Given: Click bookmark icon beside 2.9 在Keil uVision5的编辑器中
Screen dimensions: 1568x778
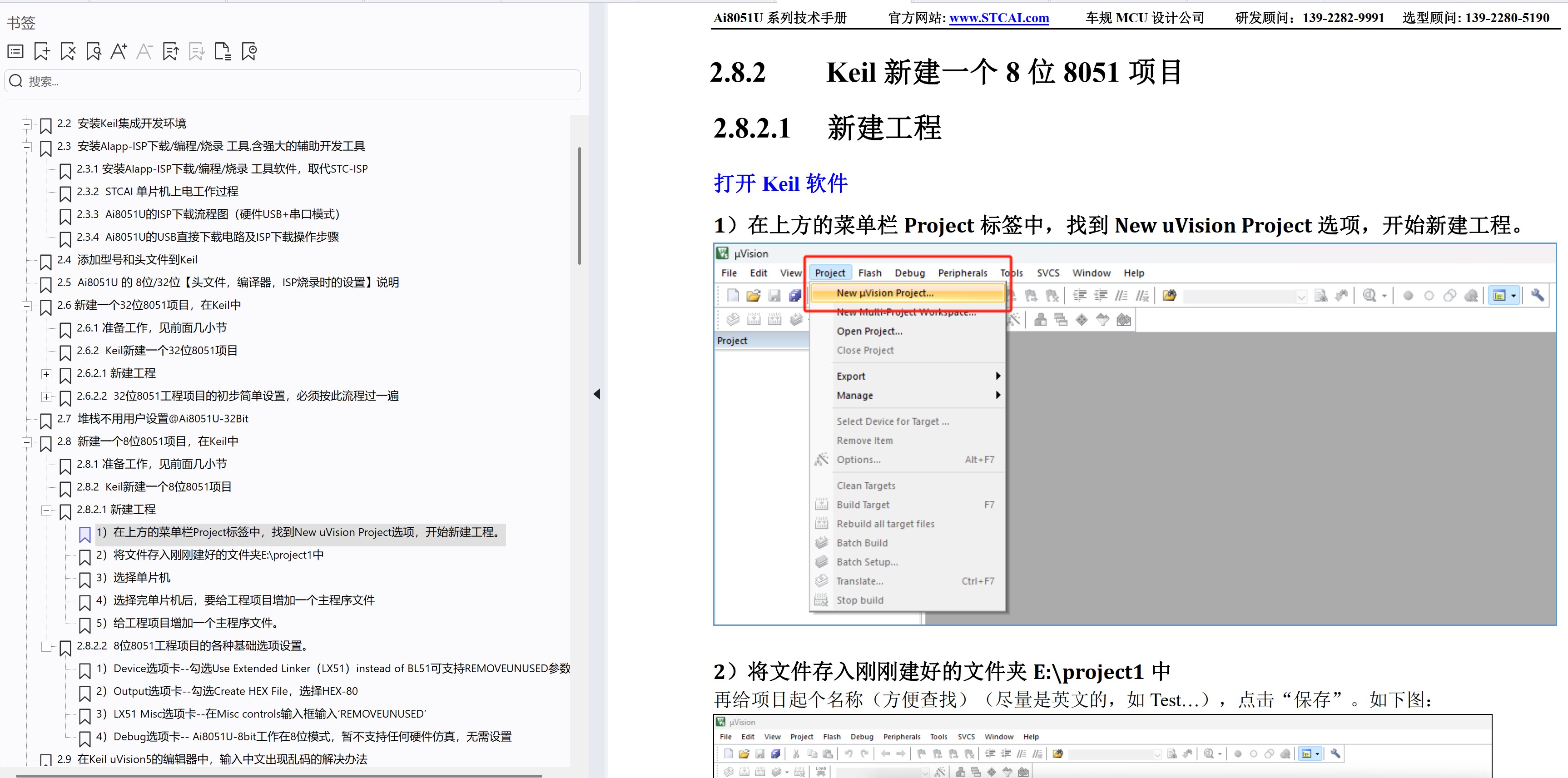Looking at the screenshot, I should click(46, 760).
